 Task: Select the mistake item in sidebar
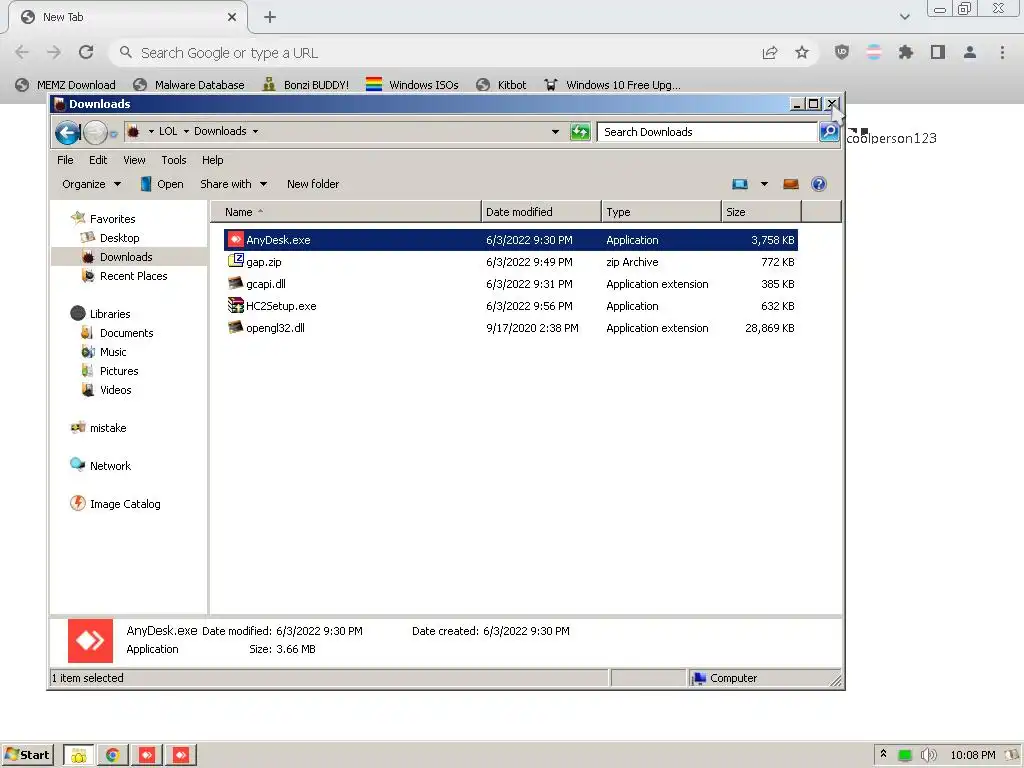point(108,428)
